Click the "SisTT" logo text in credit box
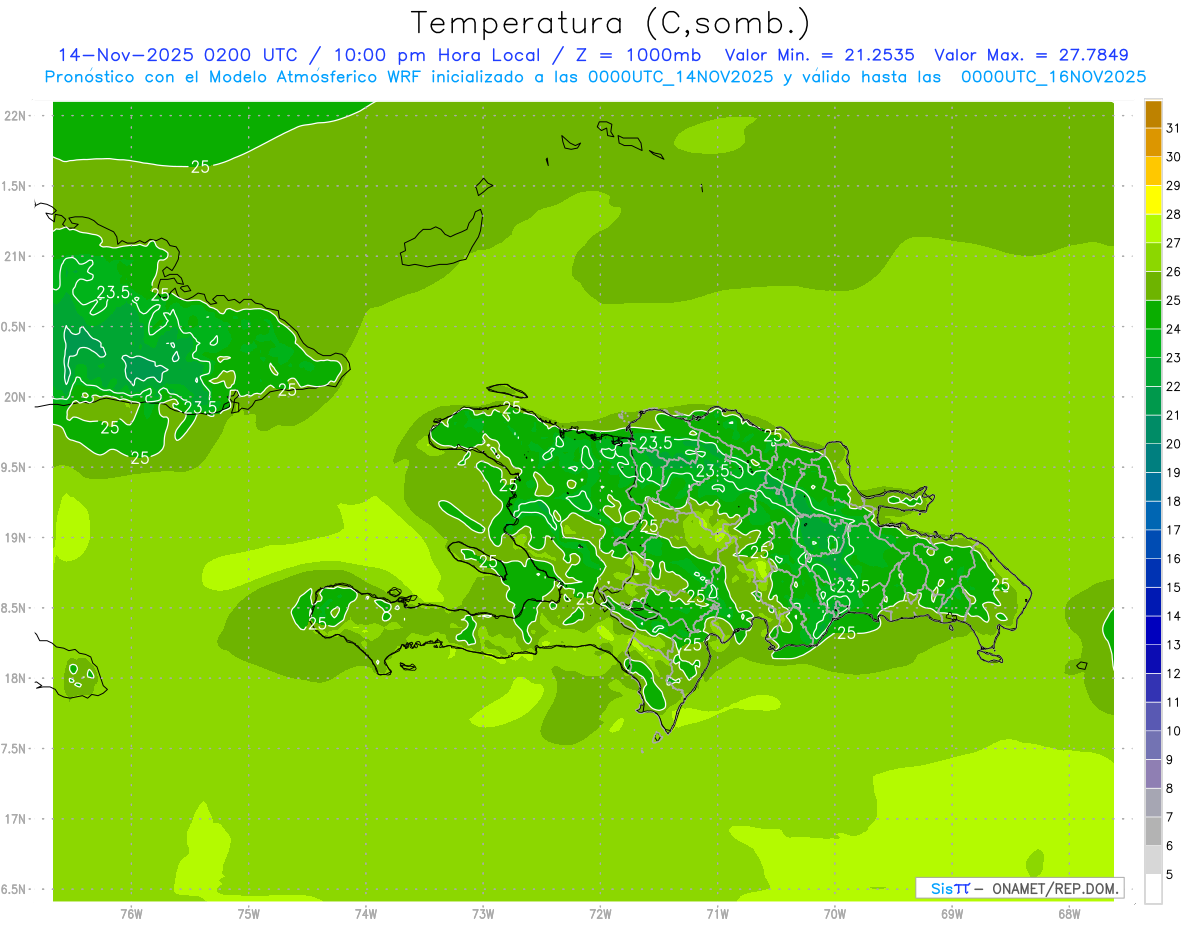The width and height of the screenshot is (1200, 927). [x=950, y=888]
